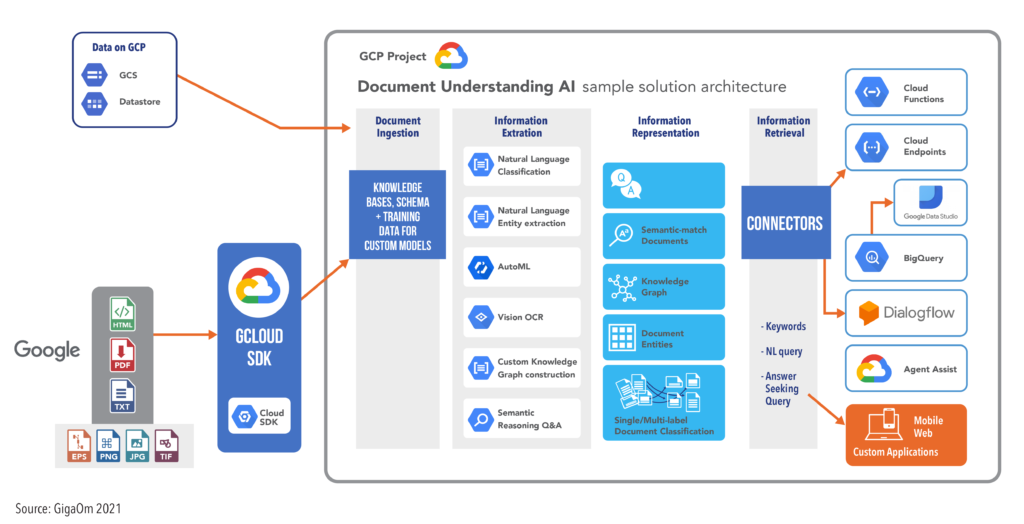Click the AutoML icon
This screenshot has width=1024, height=524.
coord(481,267)
